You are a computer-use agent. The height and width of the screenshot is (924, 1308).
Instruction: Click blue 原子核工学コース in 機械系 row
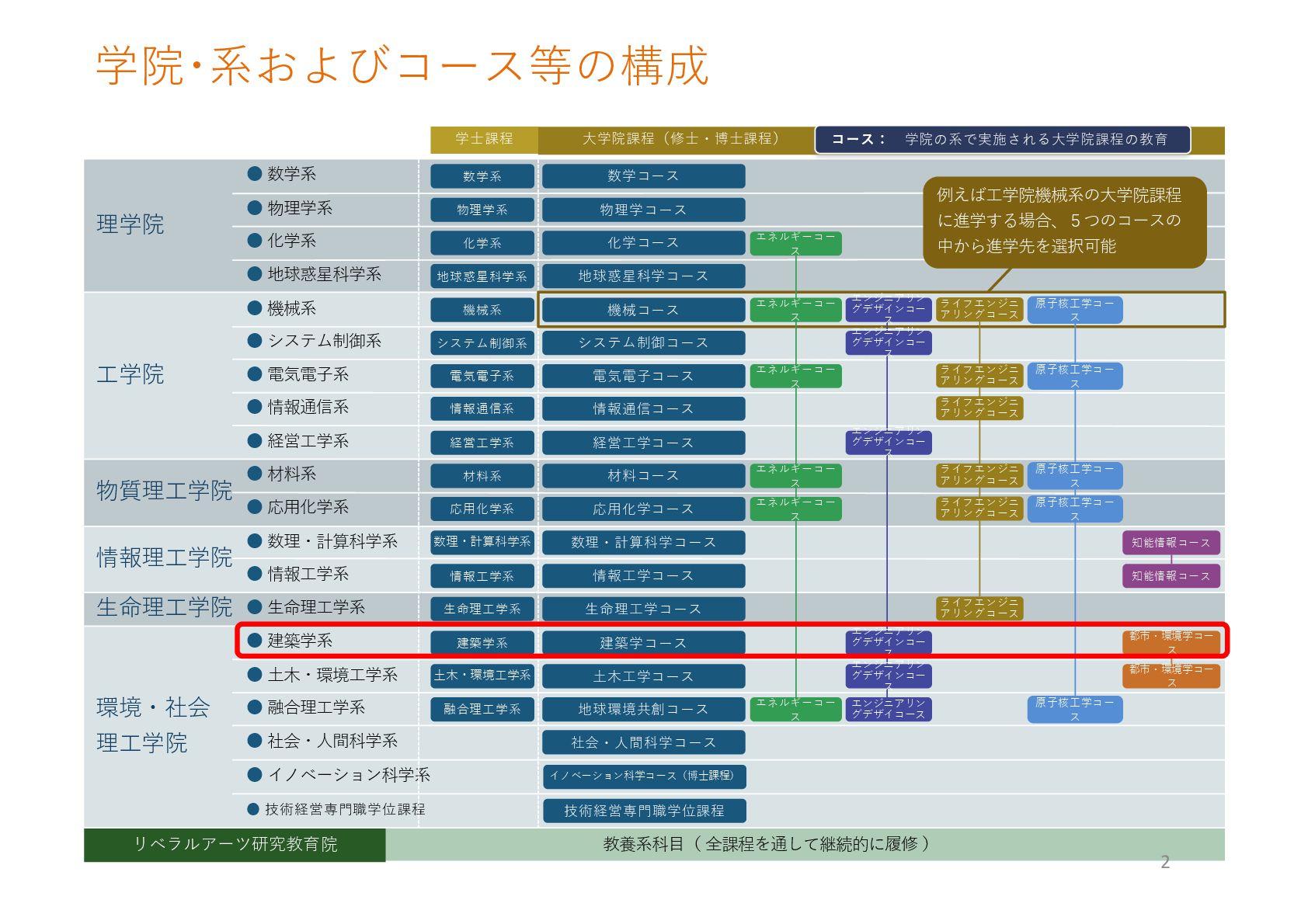(x=1075, y=310)
